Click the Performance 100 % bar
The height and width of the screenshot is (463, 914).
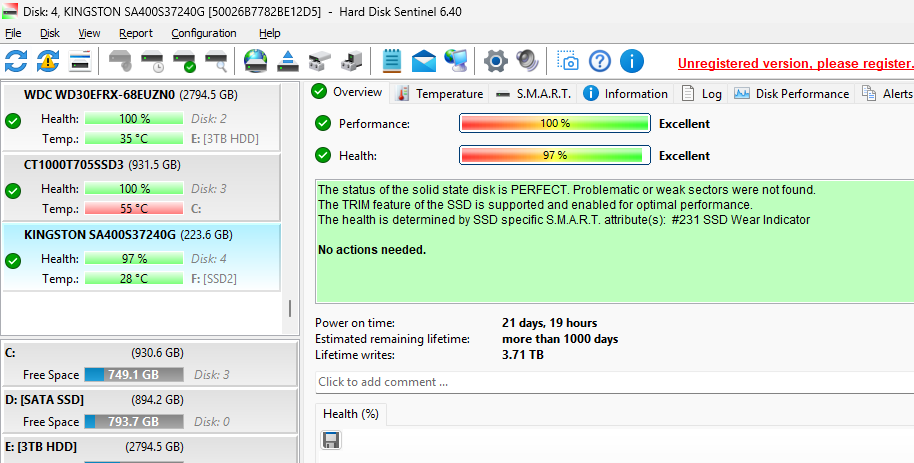554,123
